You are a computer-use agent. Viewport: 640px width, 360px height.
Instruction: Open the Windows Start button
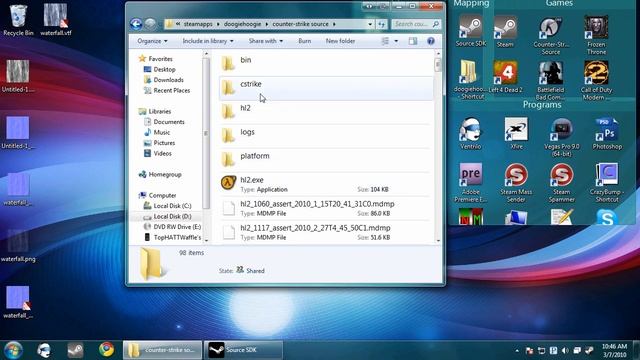tap(13, 350)
